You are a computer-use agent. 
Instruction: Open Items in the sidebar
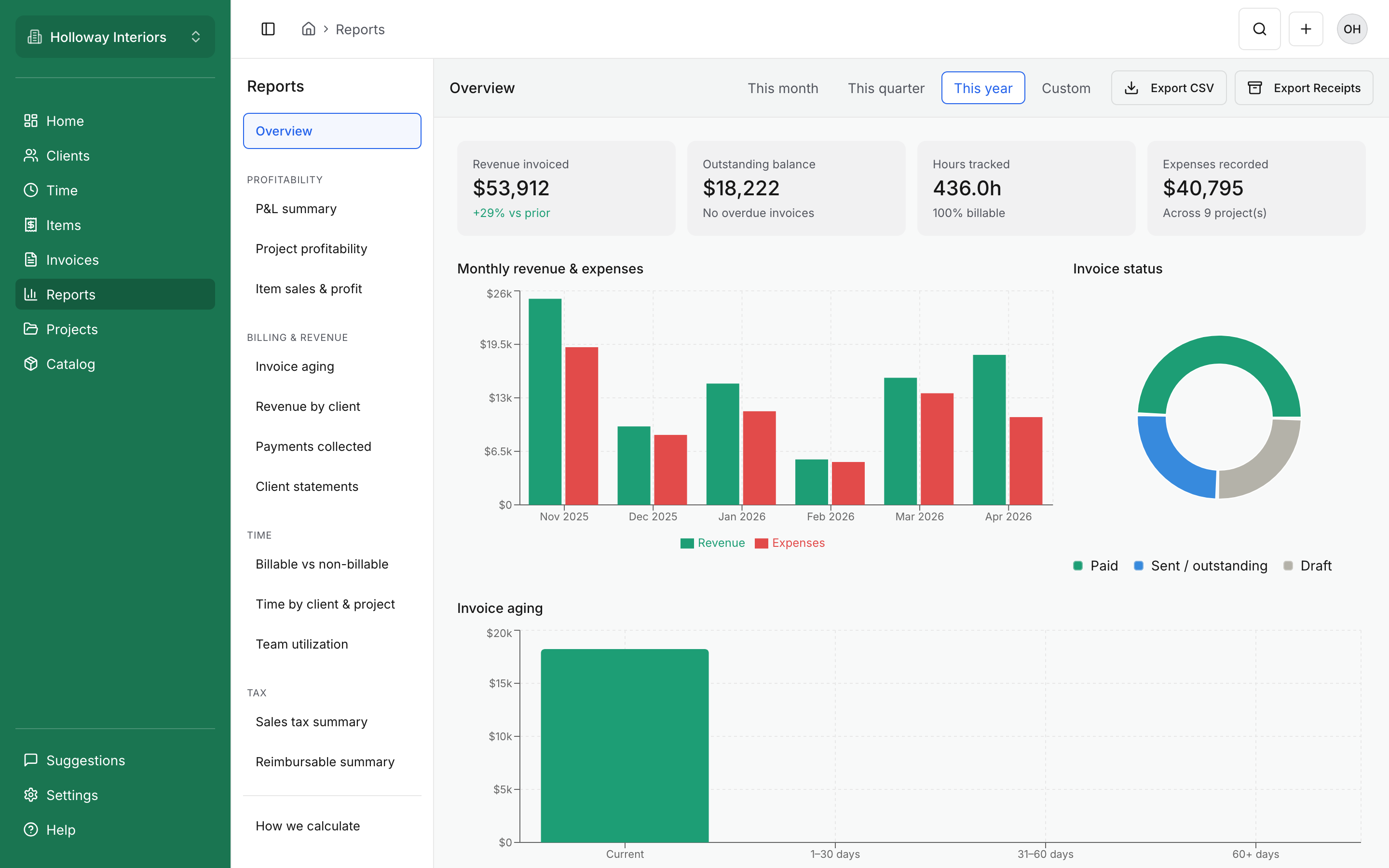(x=115, y=225)
